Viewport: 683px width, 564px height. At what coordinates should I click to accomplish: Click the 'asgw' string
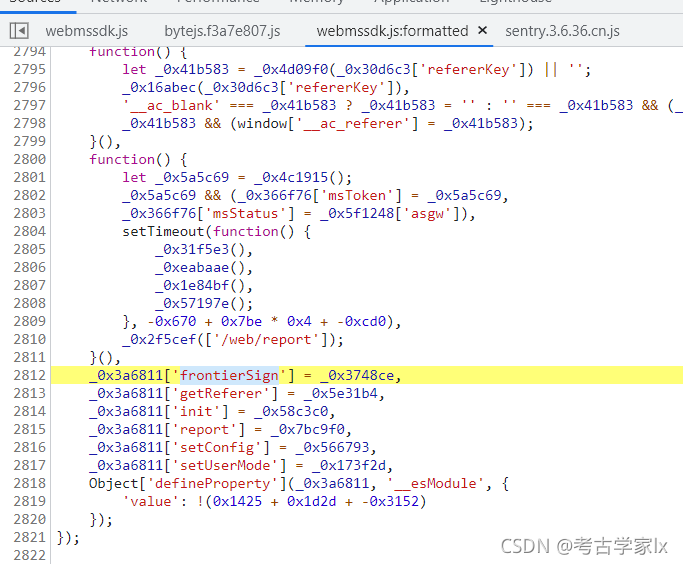427,213
